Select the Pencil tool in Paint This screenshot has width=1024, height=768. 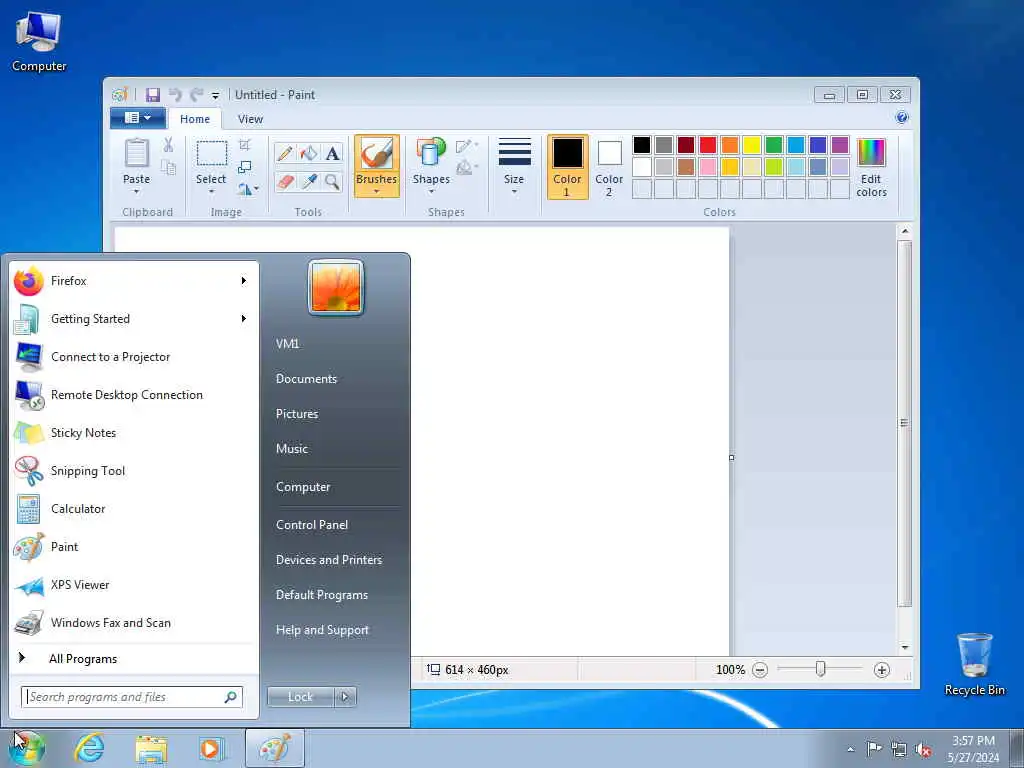point(285,153)
